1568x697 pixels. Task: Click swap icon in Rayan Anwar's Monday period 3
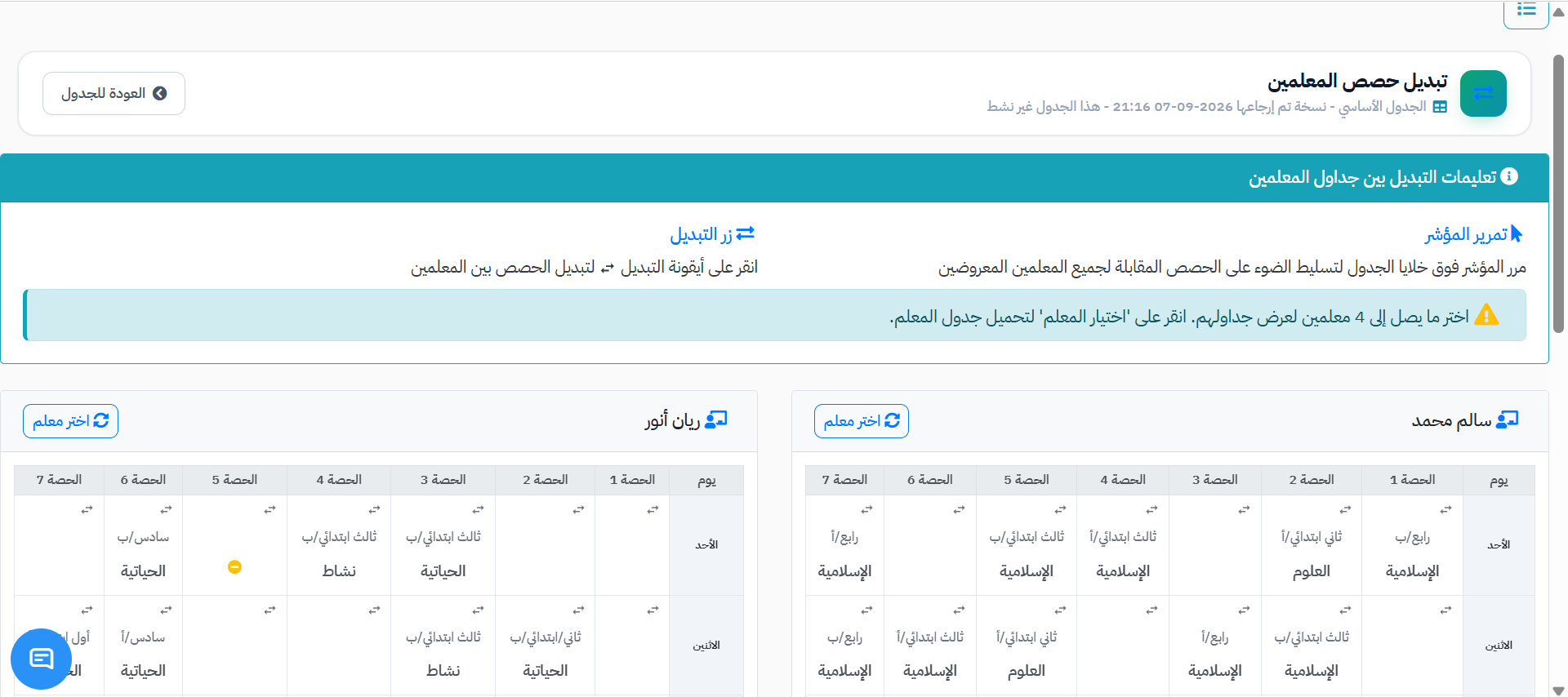[478, 610]
